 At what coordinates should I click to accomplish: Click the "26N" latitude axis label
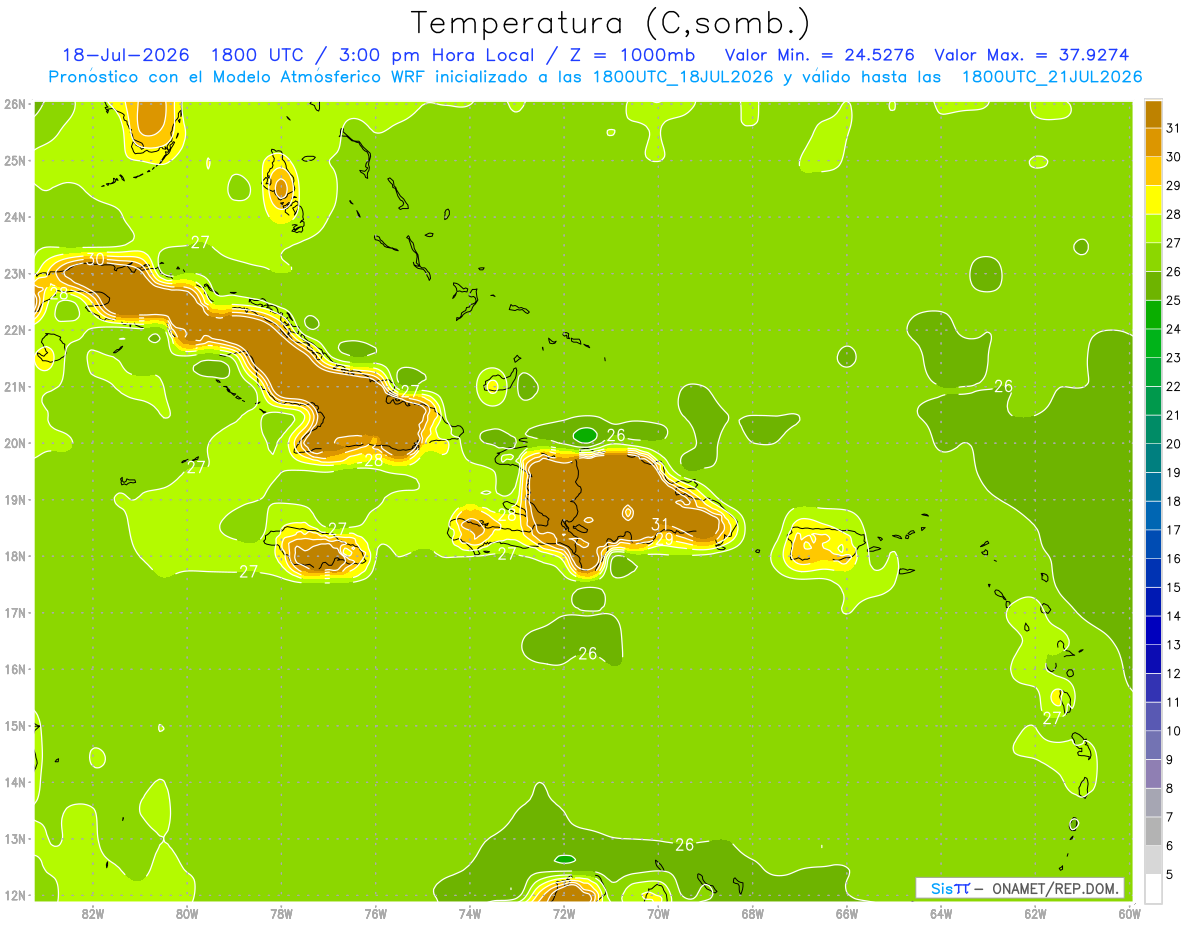(14, 104)
